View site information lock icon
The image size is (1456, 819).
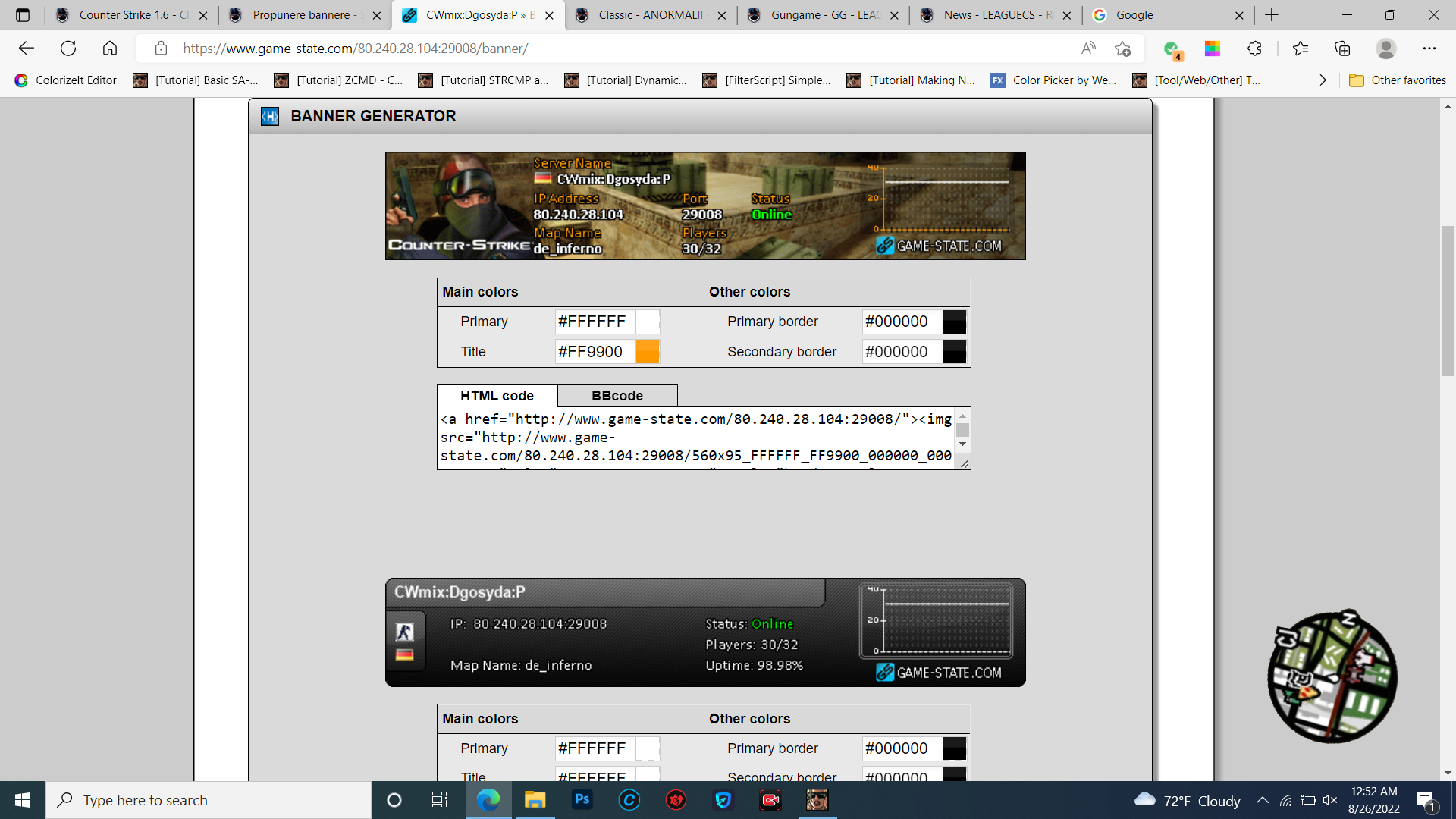(x=161, y=49)
